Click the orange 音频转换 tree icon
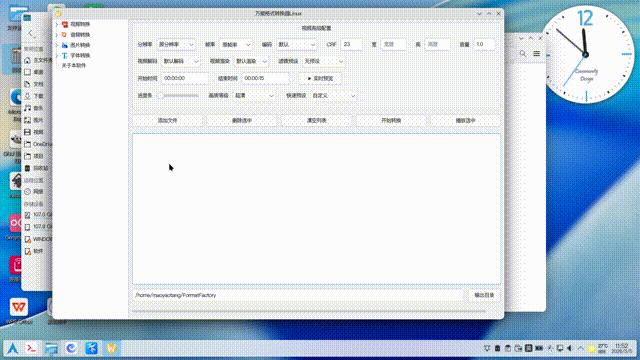The height and width of the screenshot is (360, 640). pos(64,35)
